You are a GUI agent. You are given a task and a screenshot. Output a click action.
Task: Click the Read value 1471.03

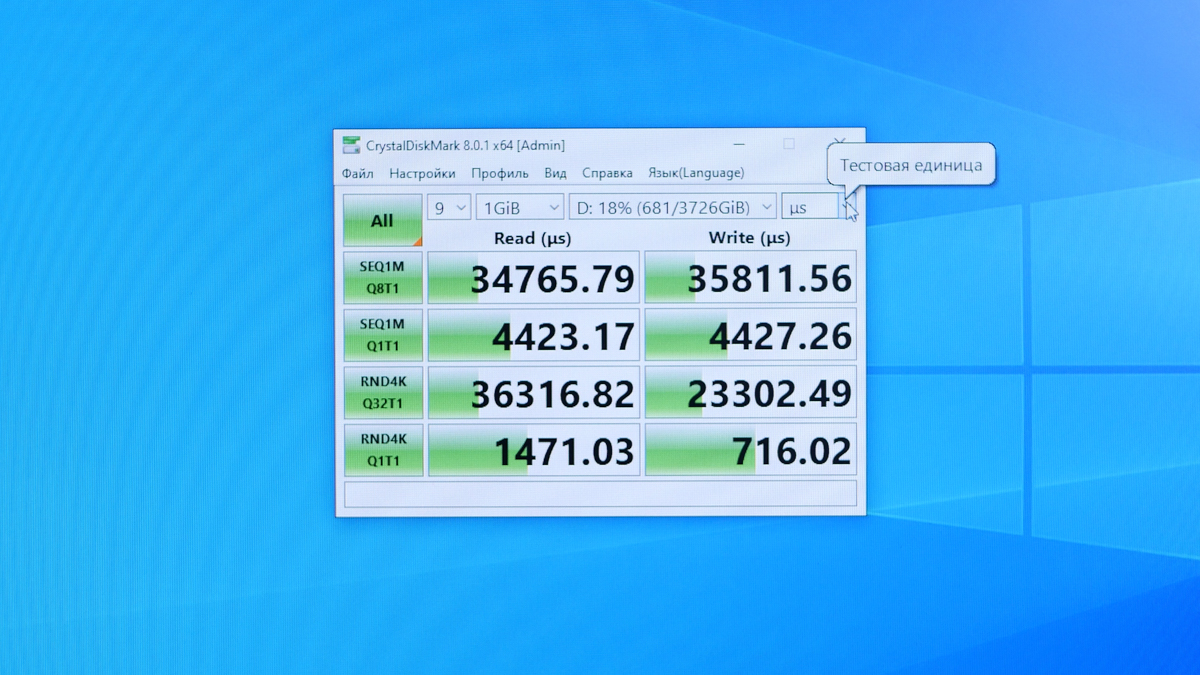[534, 450]
